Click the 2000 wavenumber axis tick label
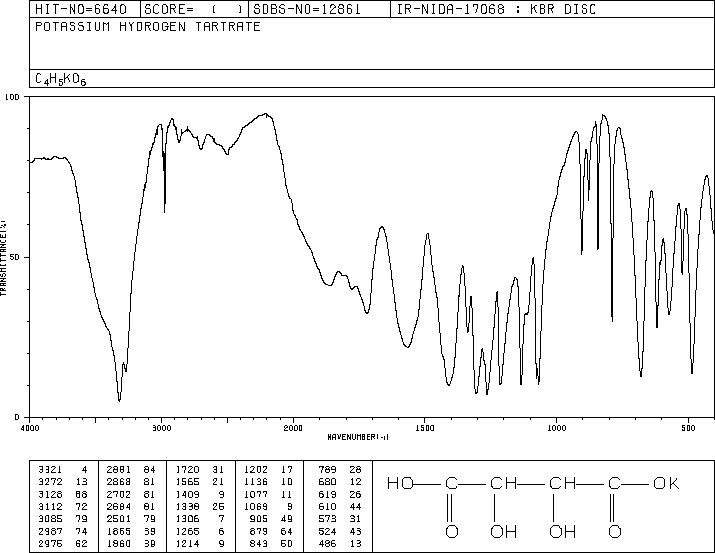 pos(293,428)
